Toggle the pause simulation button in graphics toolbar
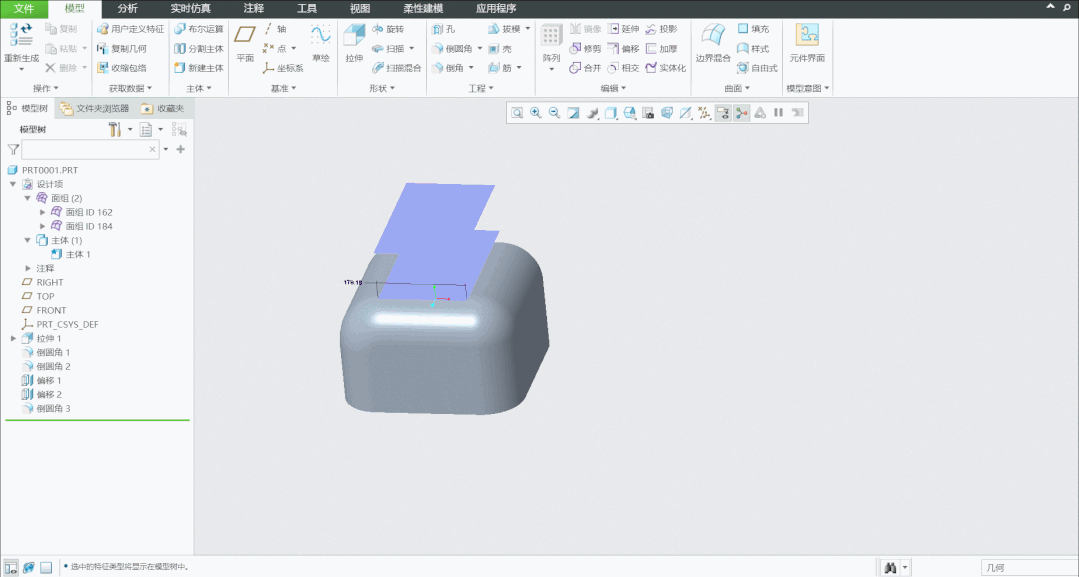This screenshot has width=1079, height=577. pyautogui.click(x=778, y=113)
